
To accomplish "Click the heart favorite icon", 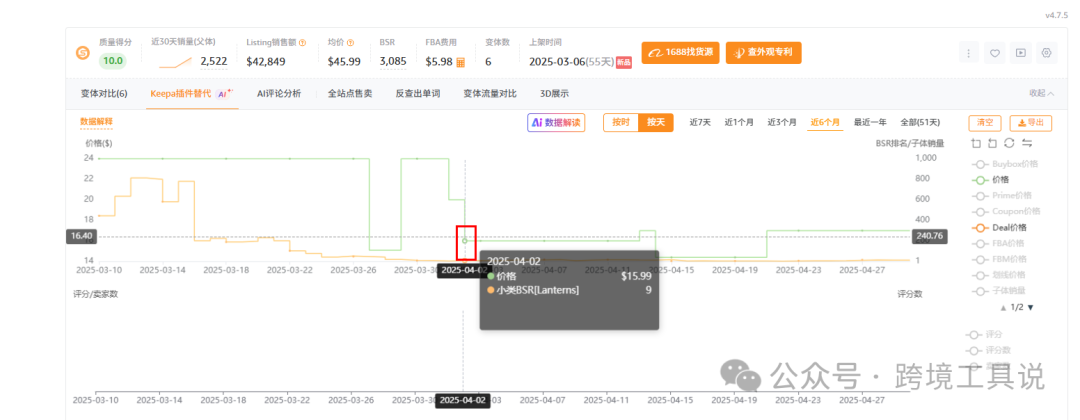I will pyautogui.click(x=995, y=52).
